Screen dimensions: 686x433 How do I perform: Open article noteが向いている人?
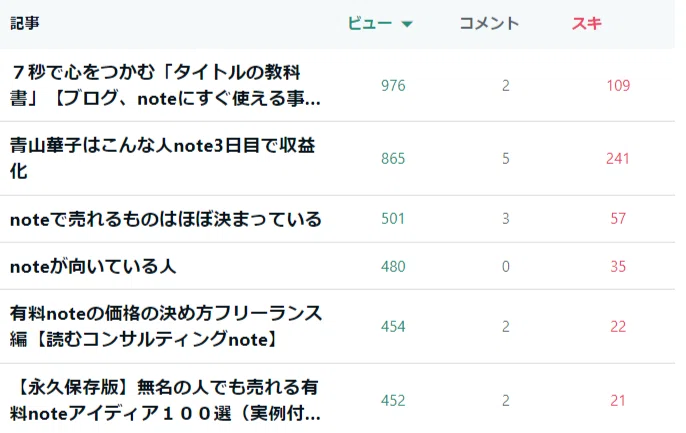(93, 266)
